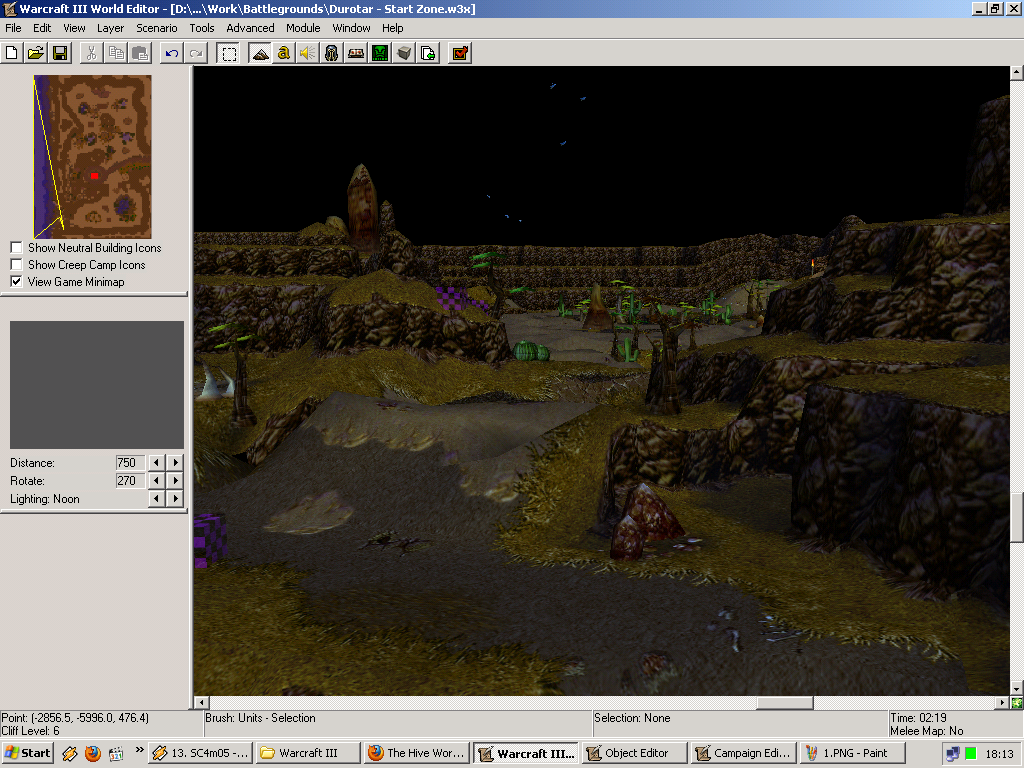1024x768 pixels.
Task: Create a new map with New icon
Action: pos(12,53)
